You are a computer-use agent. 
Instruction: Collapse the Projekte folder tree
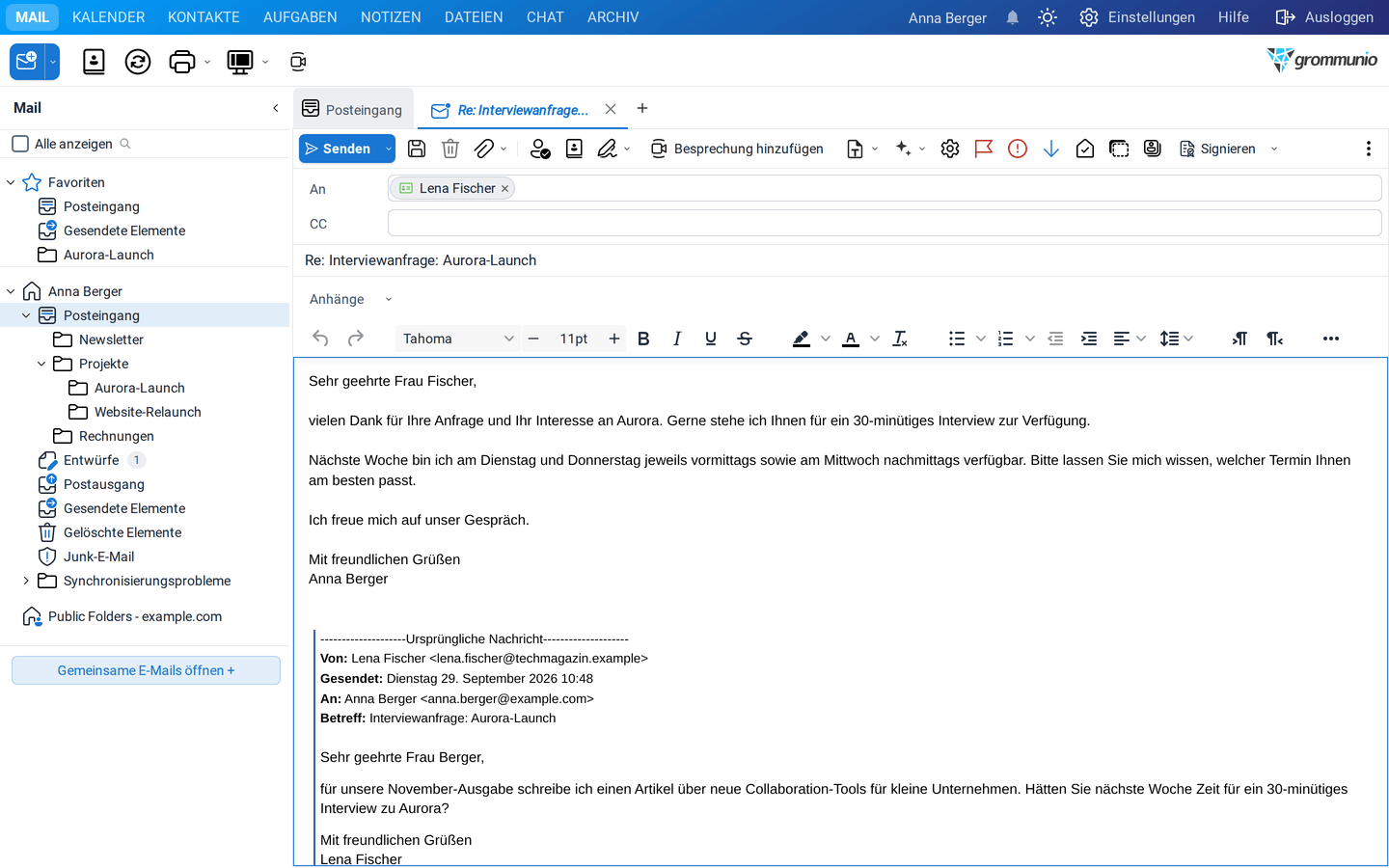[41, 364]
